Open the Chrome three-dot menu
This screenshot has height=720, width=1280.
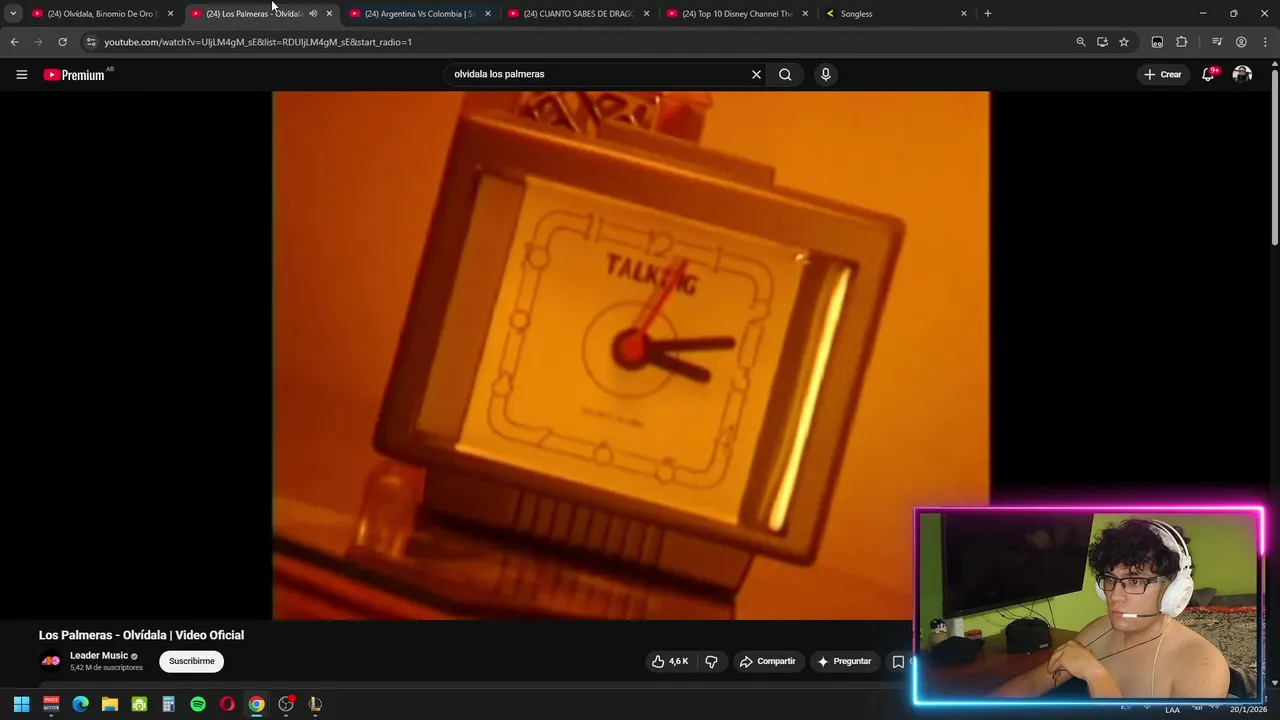click(x=1266, y=42)
